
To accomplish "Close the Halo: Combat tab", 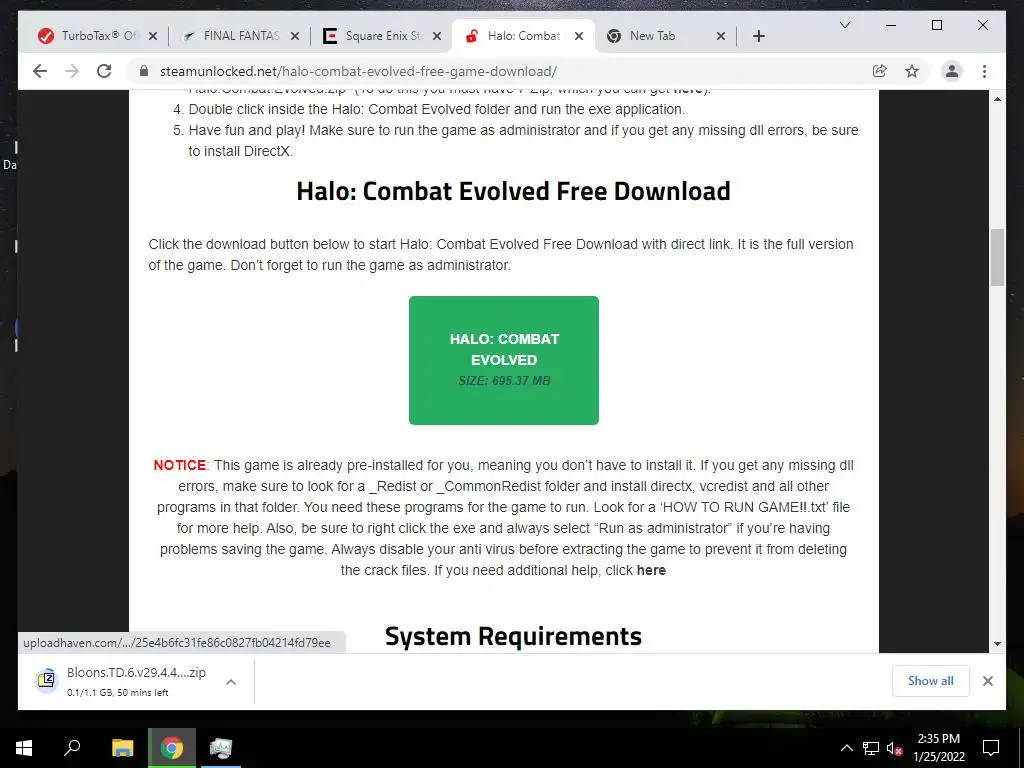I will click(x=579, y=36).
